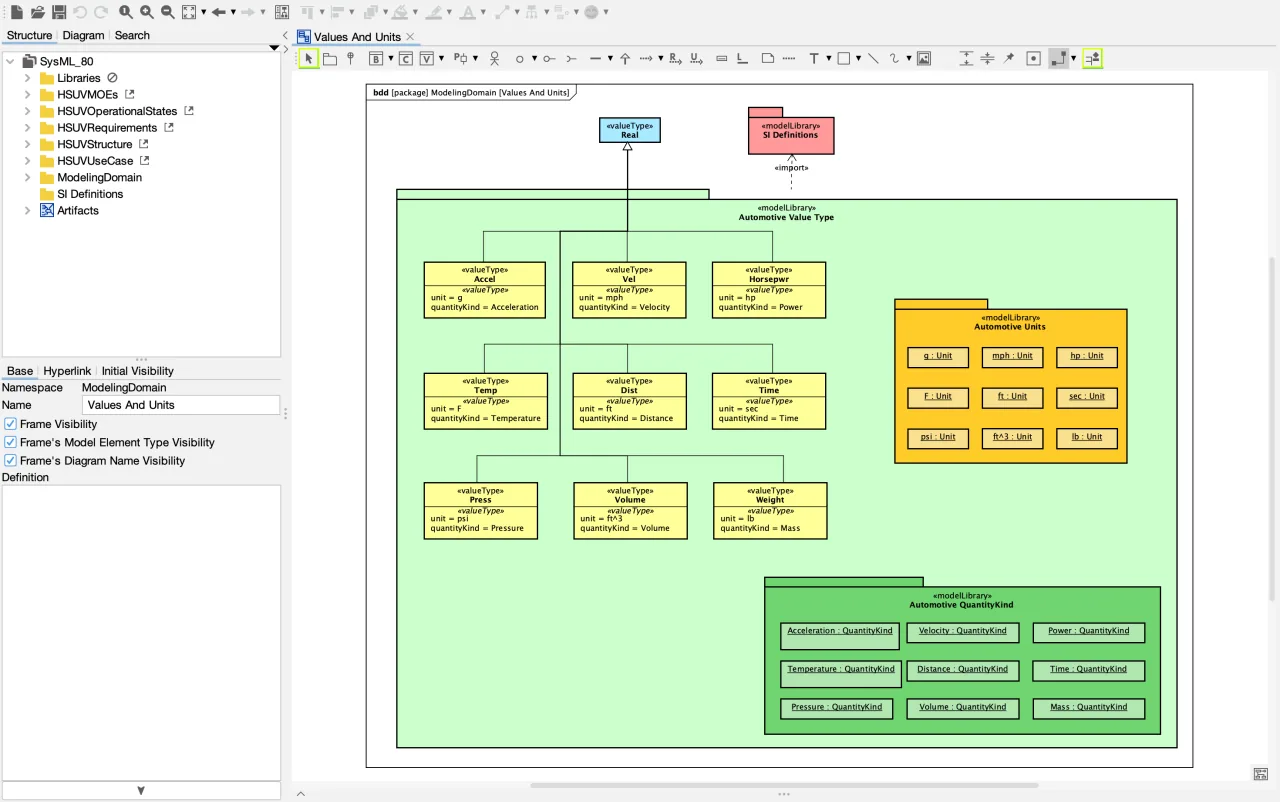Expand the HSUVRequirements node
1280x802 pixels.
[x=27, y=128]
